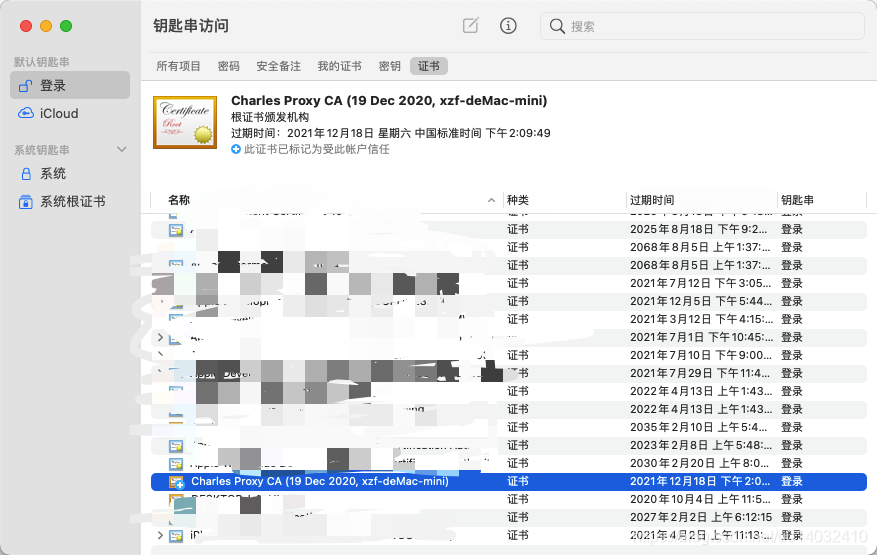Switch to the 密钥 tab
Image resolution: width=877 pixels, height=555 pixels.
[389, 66]
